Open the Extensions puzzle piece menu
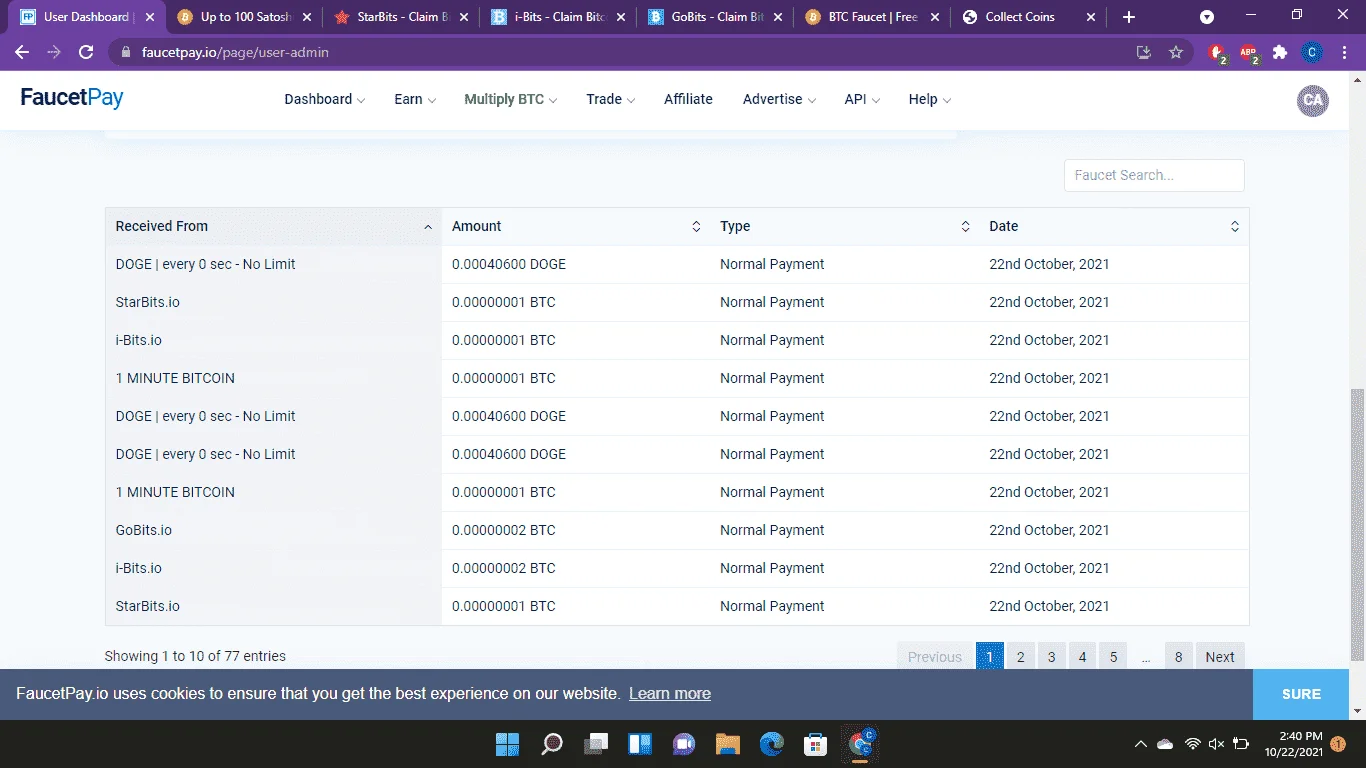The width and height of the screenshot is (1366, 768). tap(1280, 52)
